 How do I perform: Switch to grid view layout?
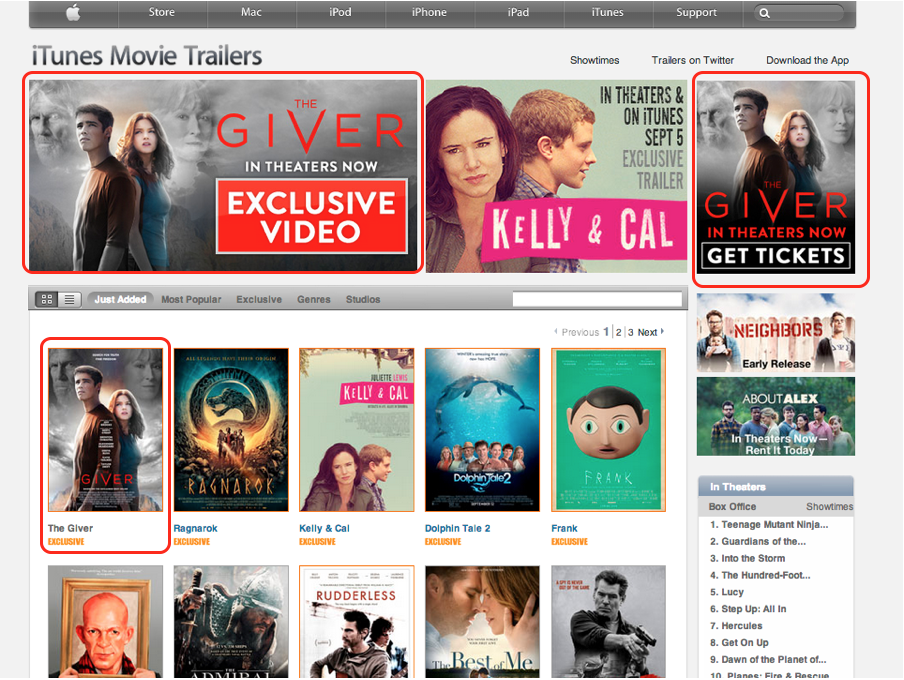click(46, 299)
